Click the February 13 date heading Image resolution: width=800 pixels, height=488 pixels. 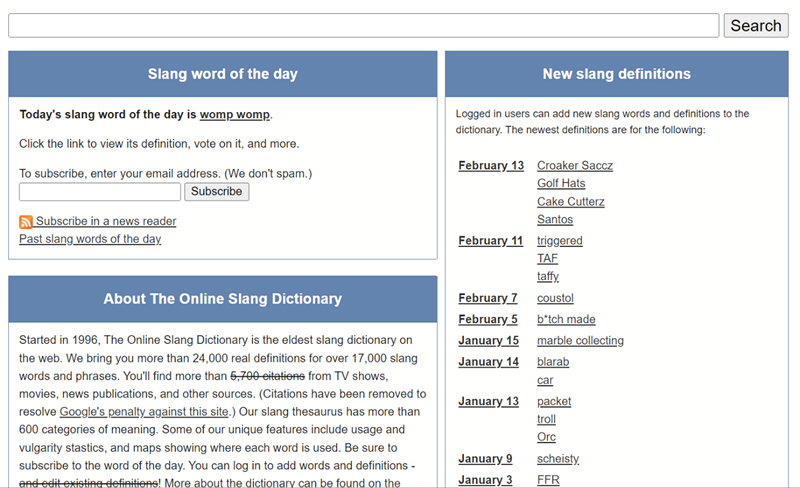click(x=490, y=166)
